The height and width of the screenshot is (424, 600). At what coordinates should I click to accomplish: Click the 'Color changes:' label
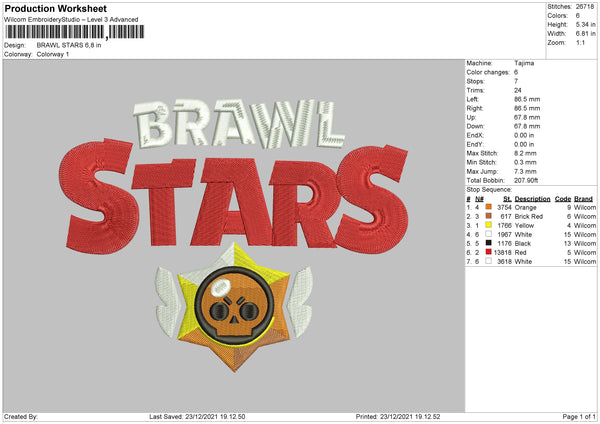pyautogui.click(x=488, y=72)
